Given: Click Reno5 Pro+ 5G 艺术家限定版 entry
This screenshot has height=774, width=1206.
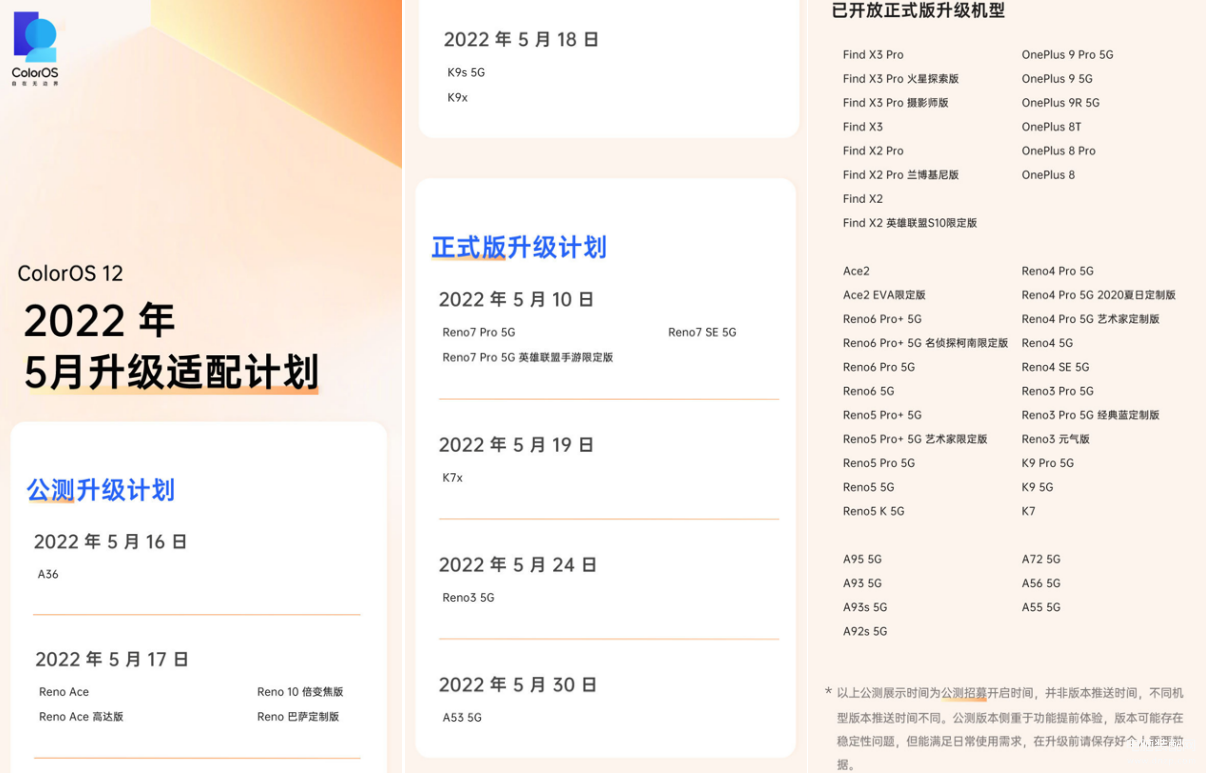Looking at the screenshot, I should tap(915, 439).
